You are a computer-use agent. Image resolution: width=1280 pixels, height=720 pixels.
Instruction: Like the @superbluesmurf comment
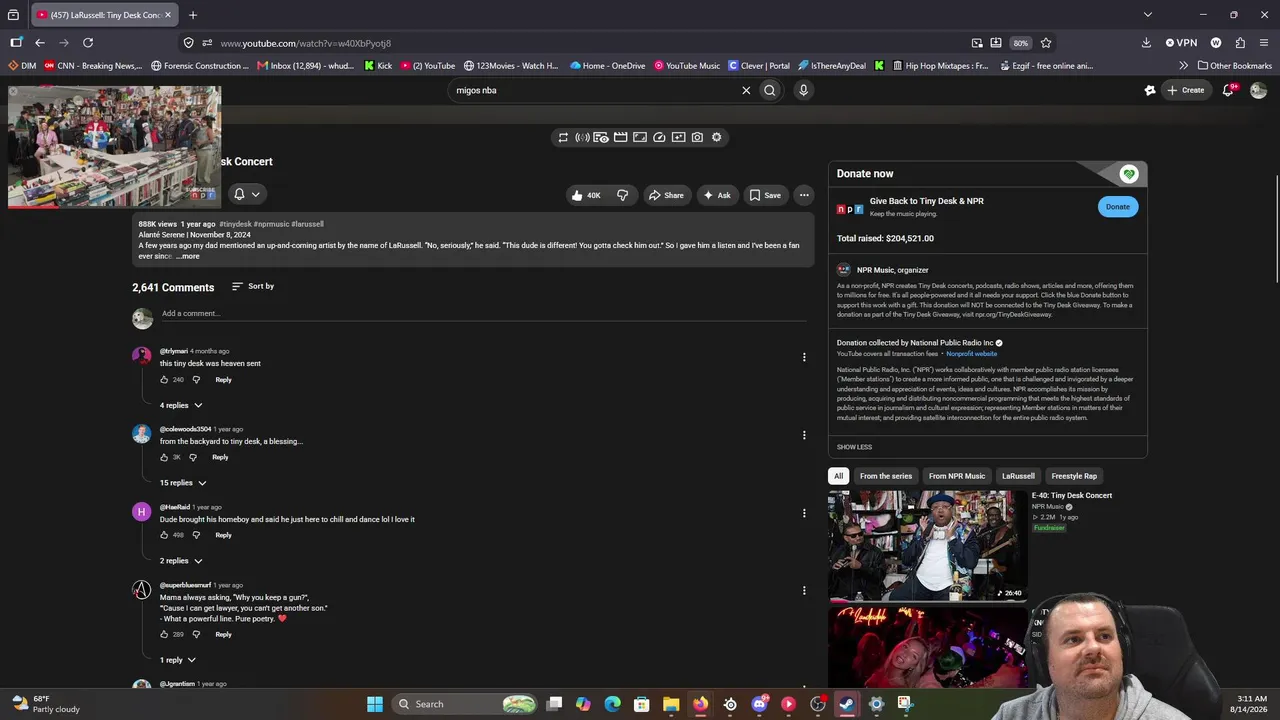(164, 634)
